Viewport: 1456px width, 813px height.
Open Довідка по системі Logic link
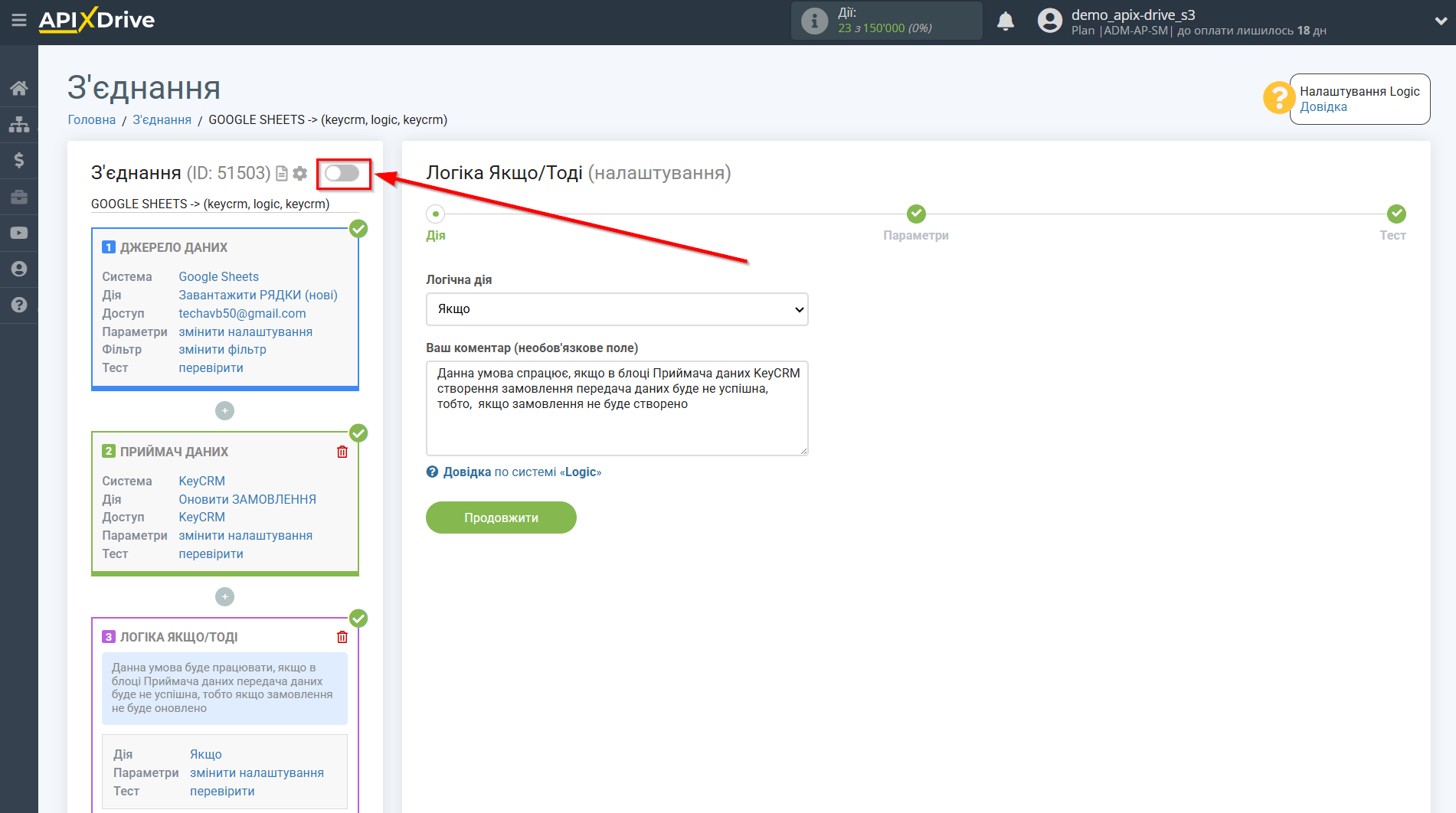pos(522,472)
